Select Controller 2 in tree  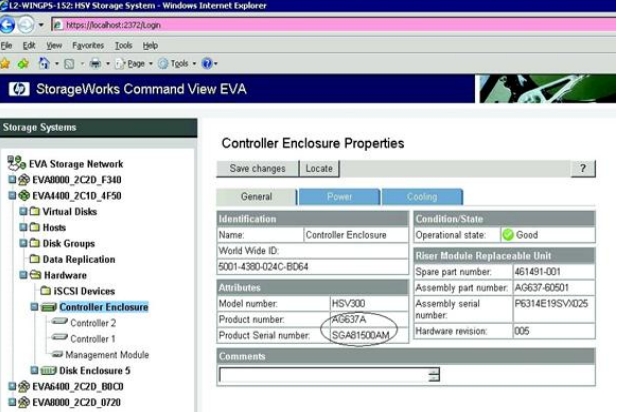point(93,323)
